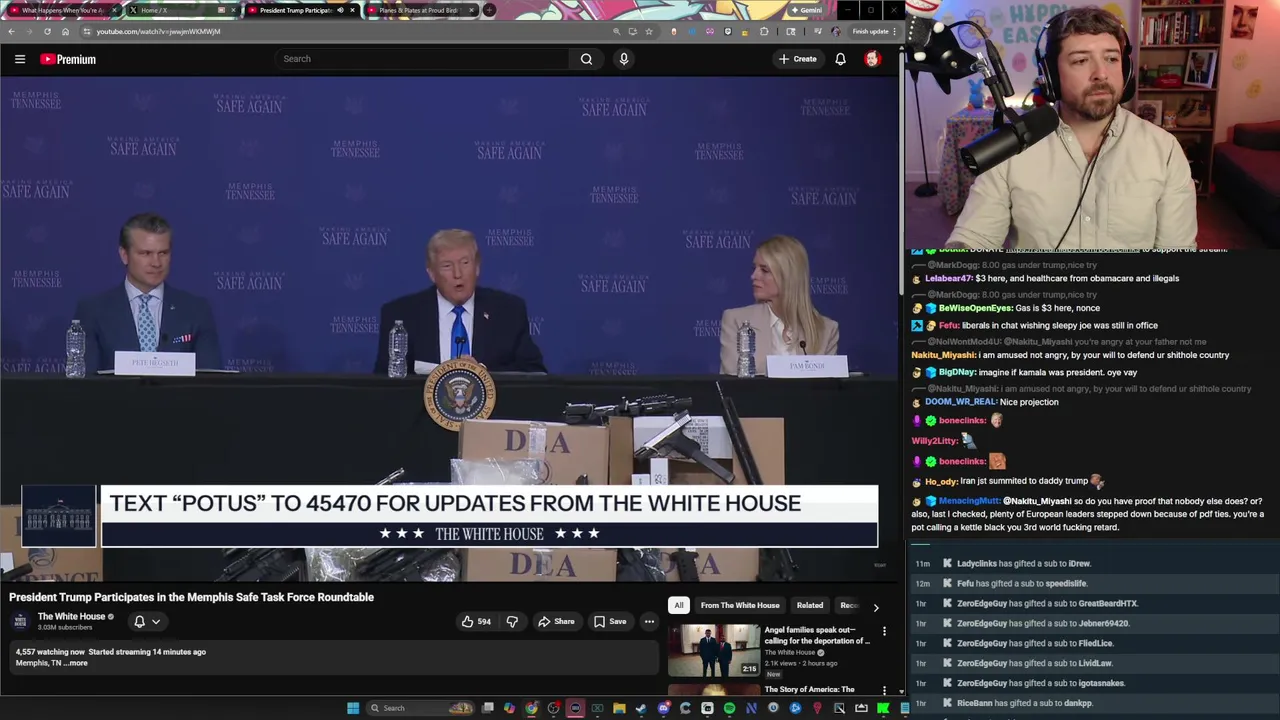Open Discord from the taskbar
This screenshot has height=720, width=1280.
click(663, 708)
